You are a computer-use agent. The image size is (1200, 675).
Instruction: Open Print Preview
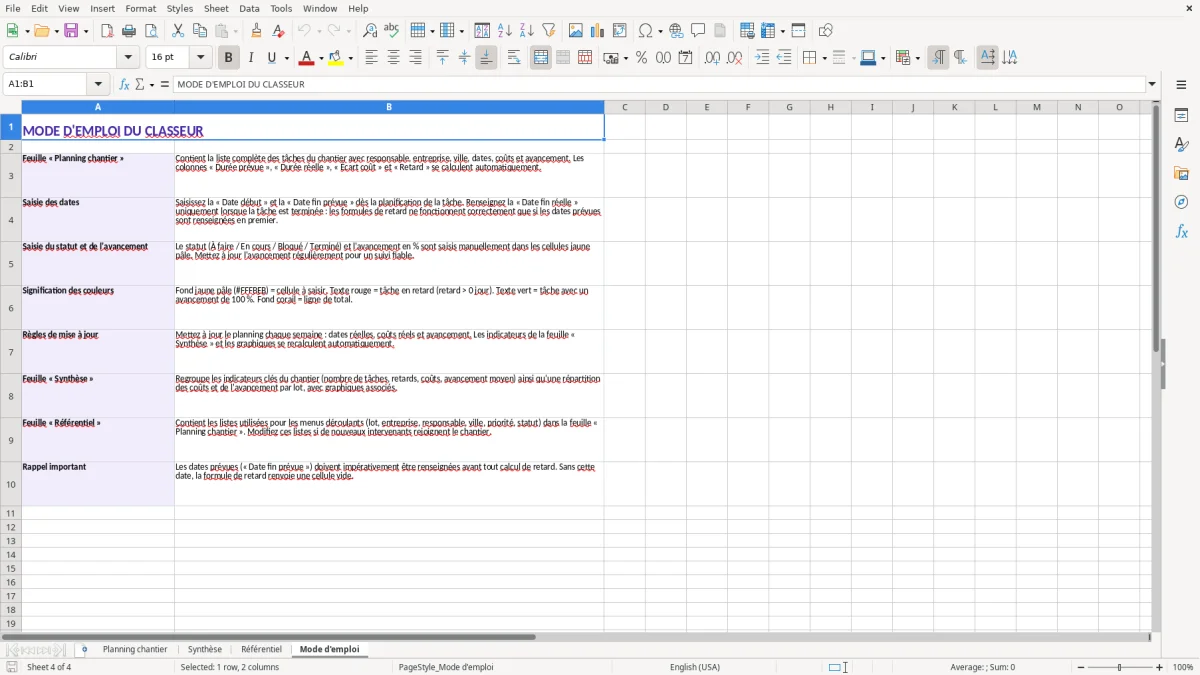coord(151,31)
